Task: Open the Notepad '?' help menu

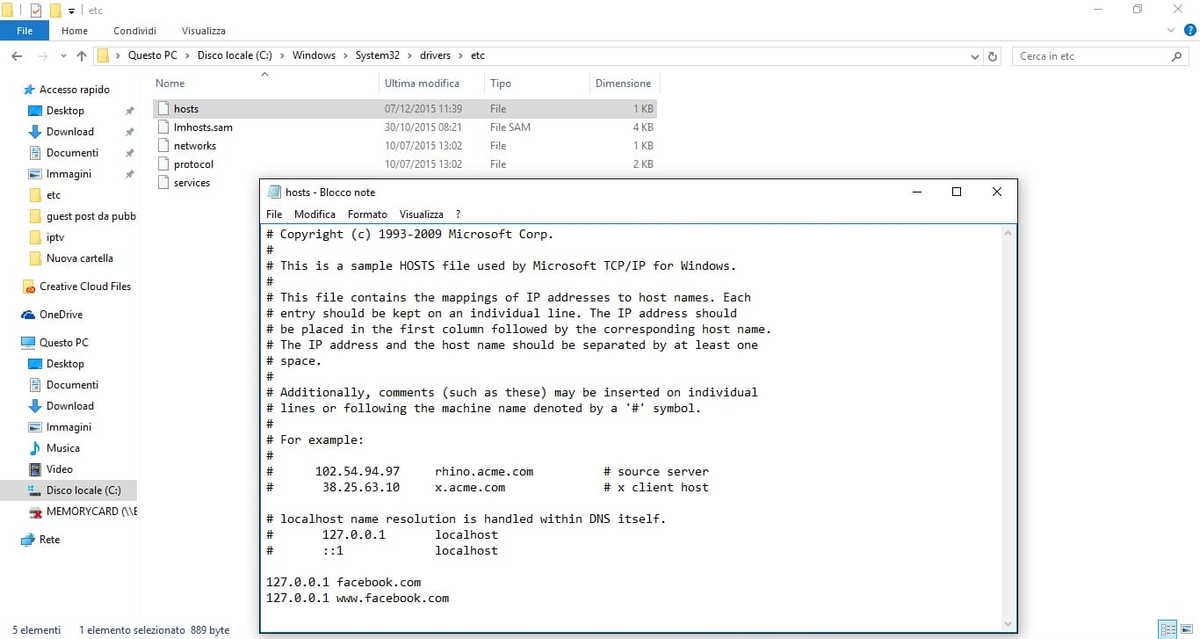Action: [x=458, y=214]
